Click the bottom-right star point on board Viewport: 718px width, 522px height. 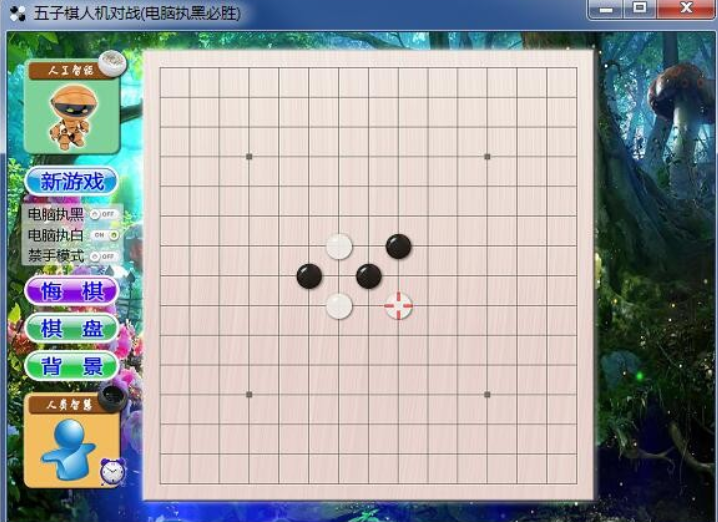click(x=487, y=394)
